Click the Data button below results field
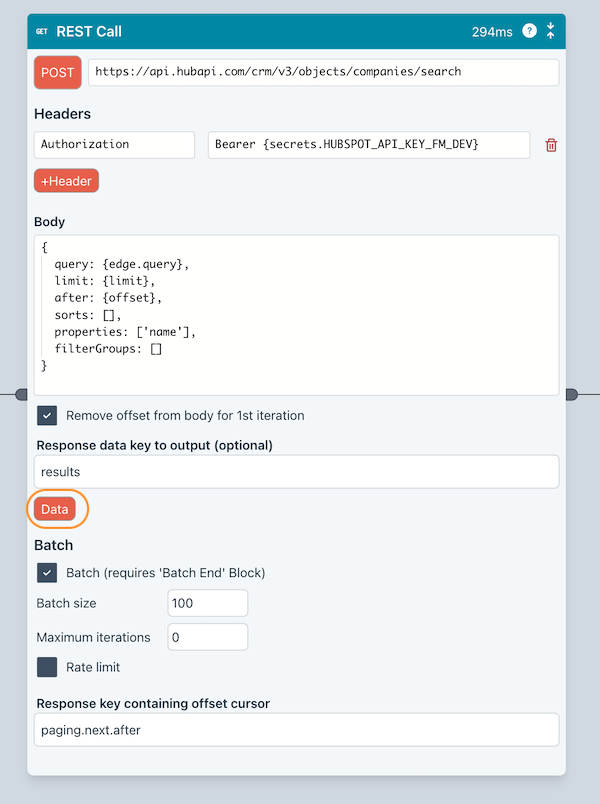Image resolution: width=600 pixels, height=804 pixels. 55,509
